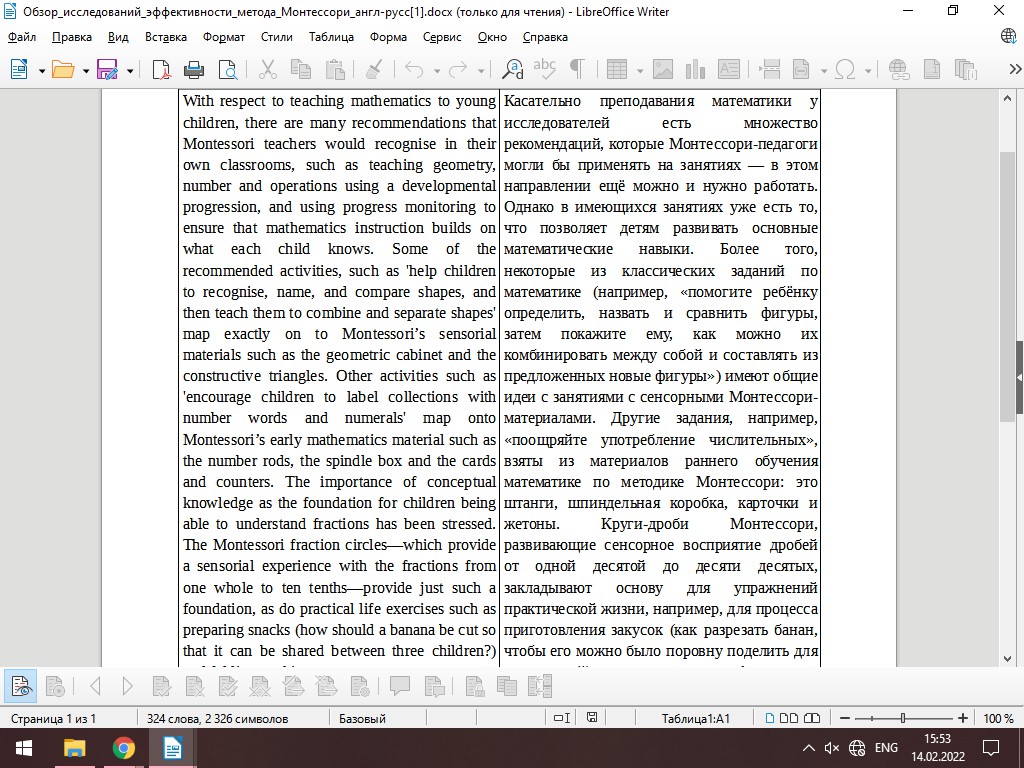
Task: Open the Таблица menu
Action: [x=331, y=37]
